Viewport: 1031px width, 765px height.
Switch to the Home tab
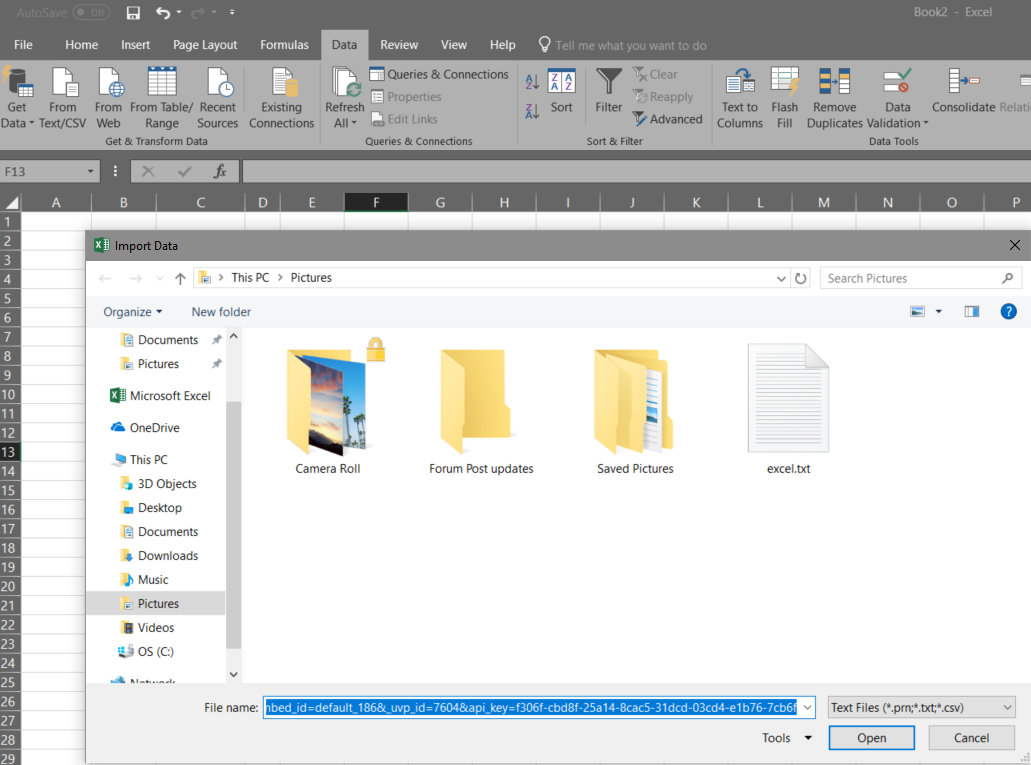(x=82, y=45)
